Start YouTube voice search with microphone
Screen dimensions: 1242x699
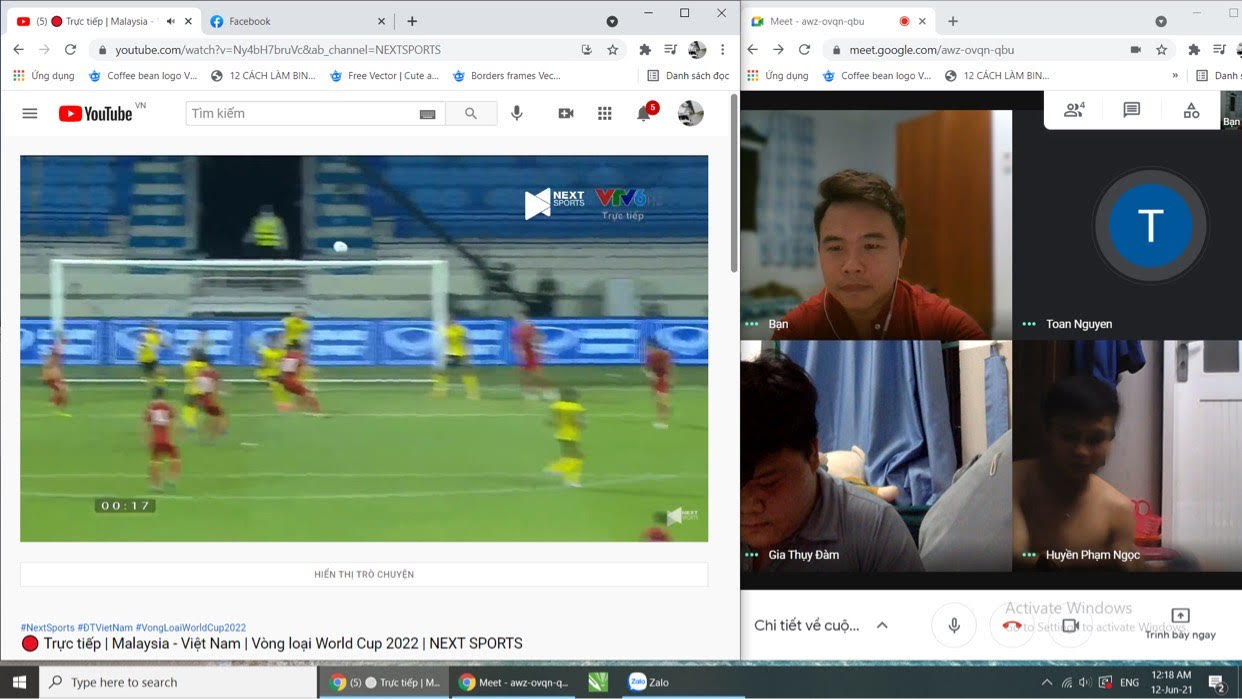tap(517, 114)
